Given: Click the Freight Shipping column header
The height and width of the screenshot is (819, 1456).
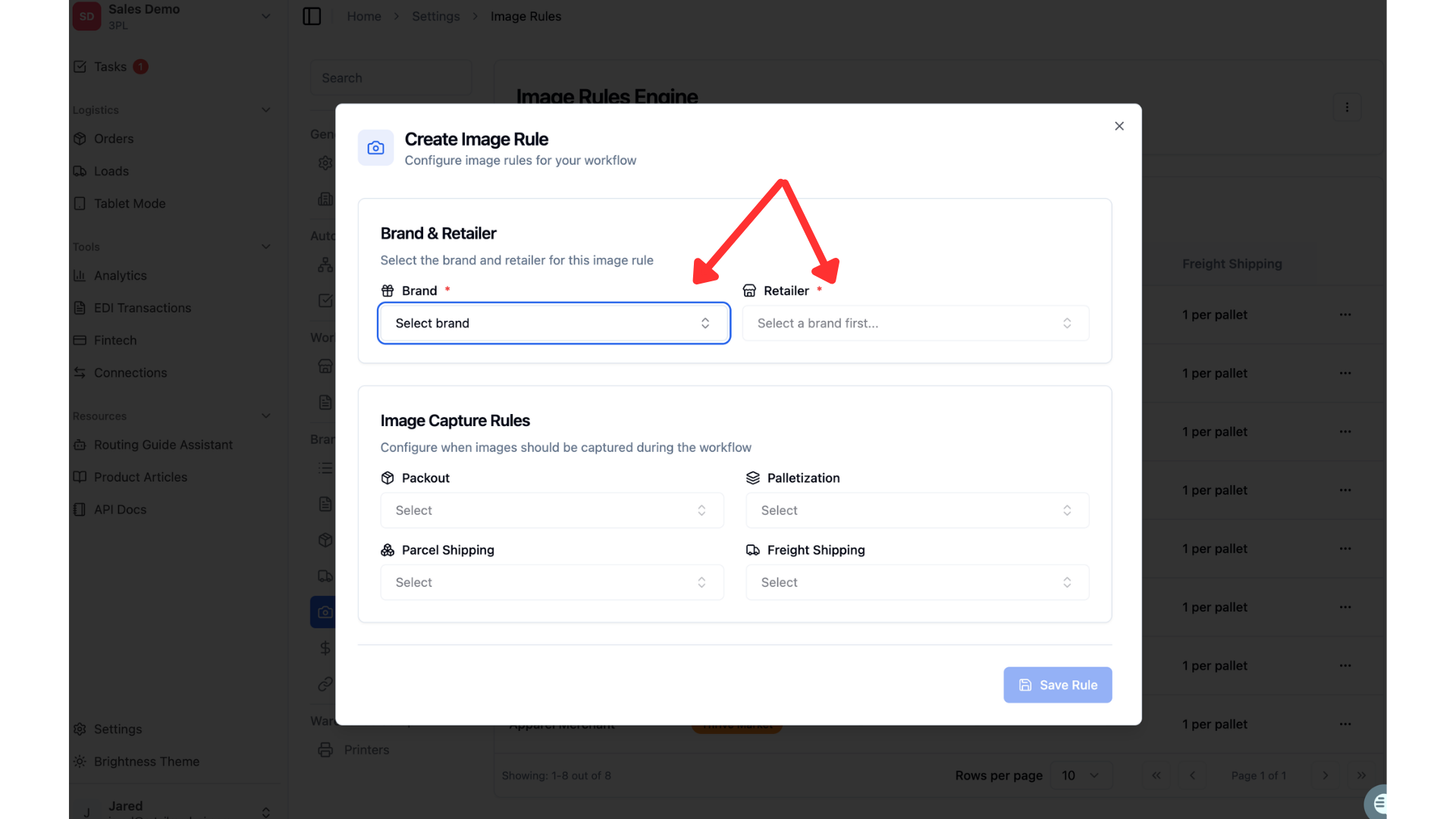Looking at the screenshot, I should 1232,264.
